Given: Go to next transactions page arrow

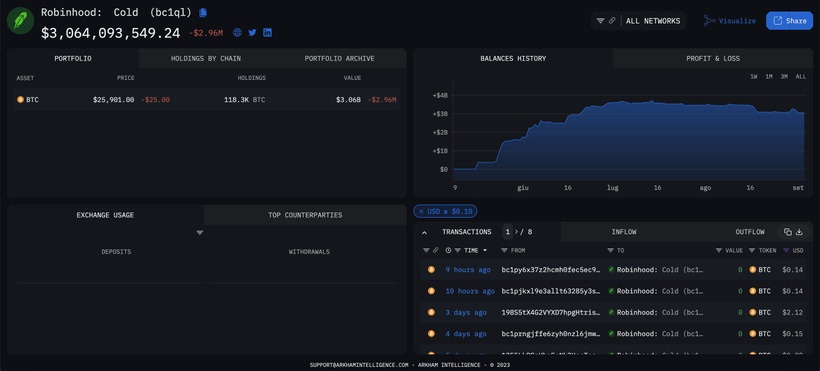Looking at the screenshot, I should 516,232.
